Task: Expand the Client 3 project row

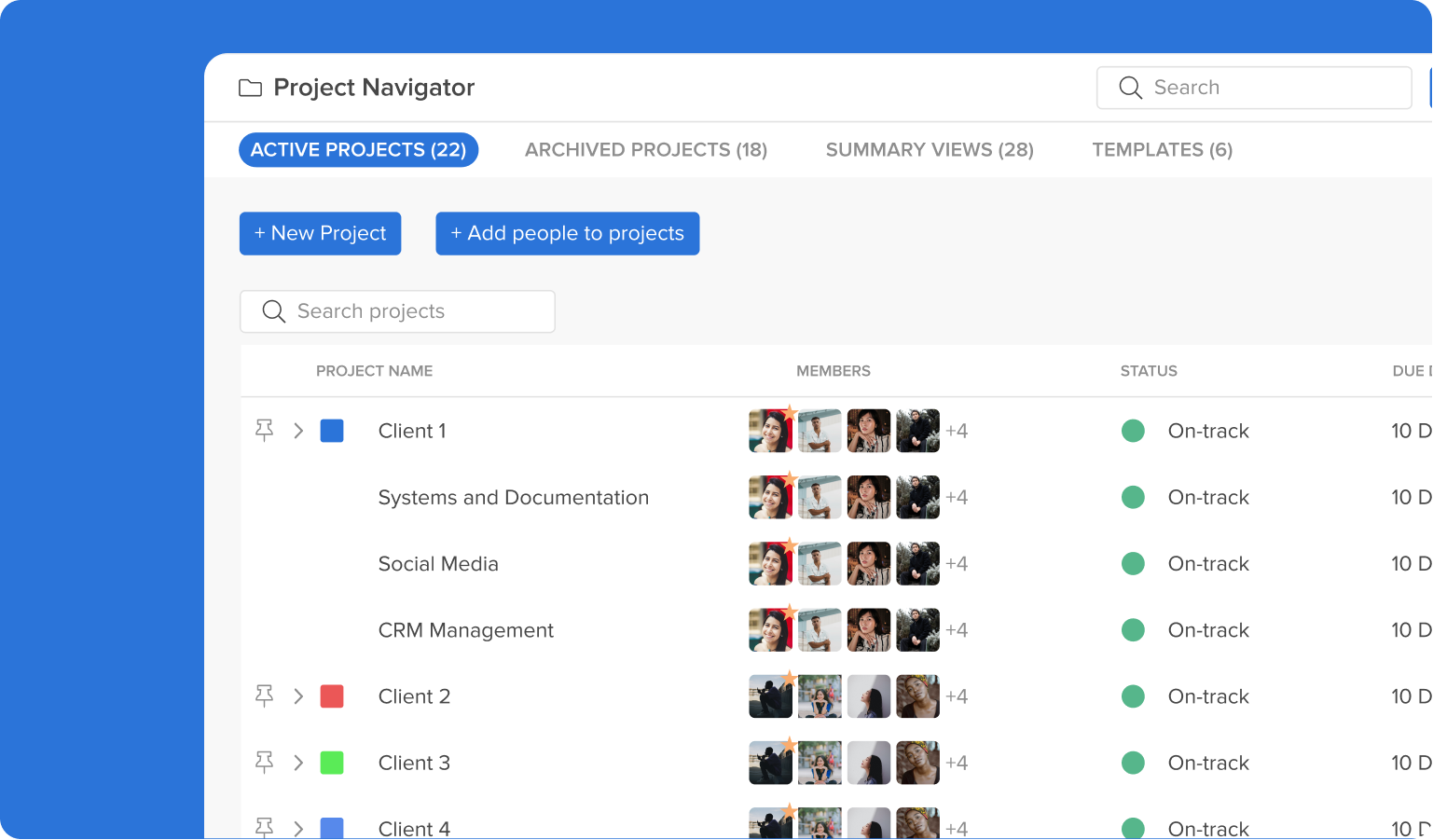Action: [x=298, y=763]
